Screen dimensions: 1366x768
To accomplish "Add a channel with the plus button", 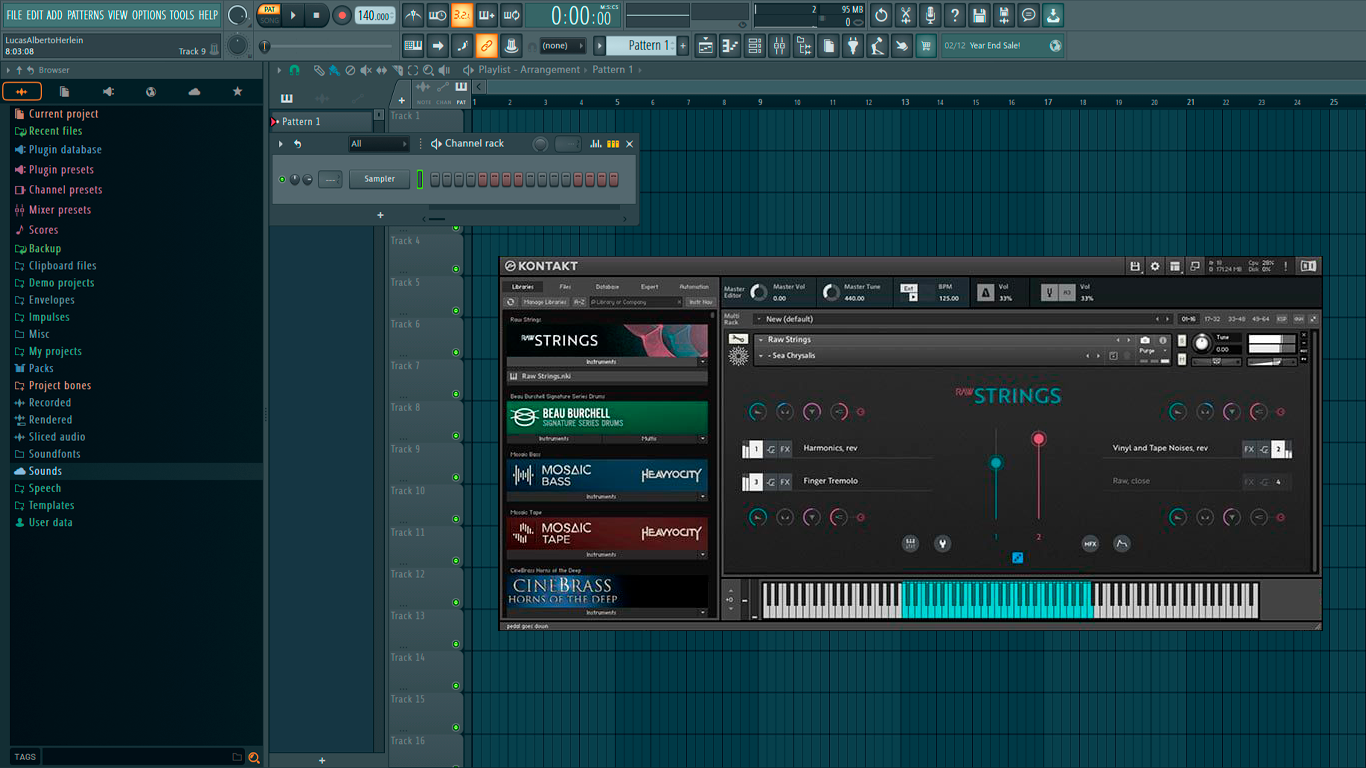I will tap(380, 215).
